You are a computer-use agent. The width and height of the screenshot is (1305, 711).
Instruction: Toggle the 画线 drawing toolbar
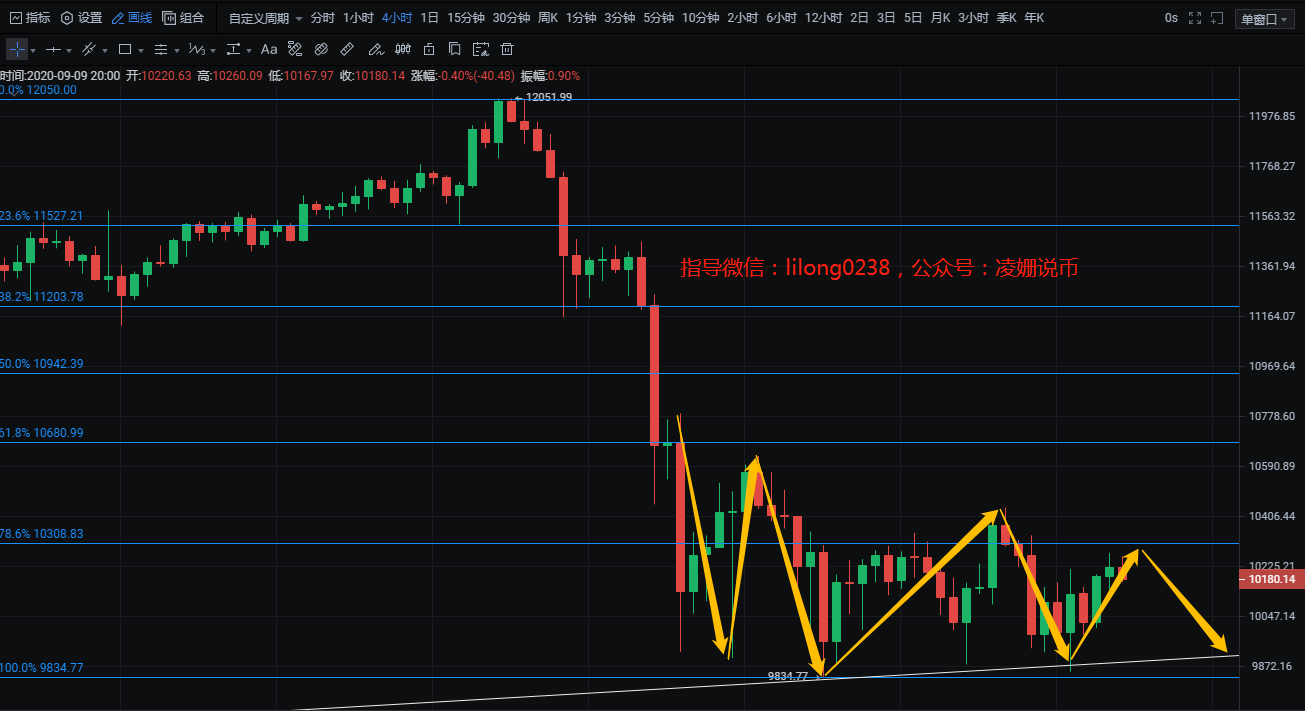(132, 18)
